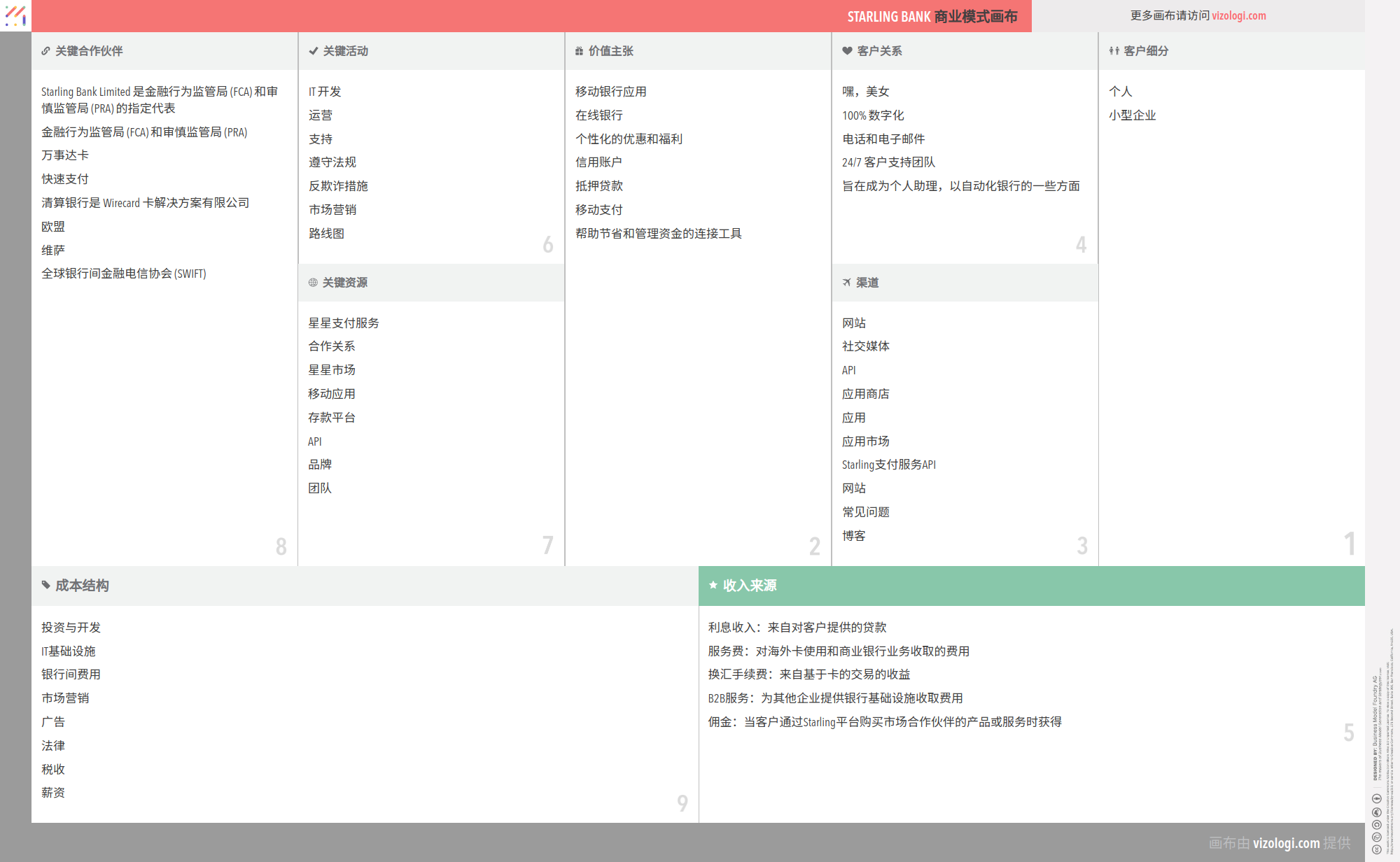Click the gift icon beside 价值主张
The image size is (1400, 862).
[x=579, y=51]
